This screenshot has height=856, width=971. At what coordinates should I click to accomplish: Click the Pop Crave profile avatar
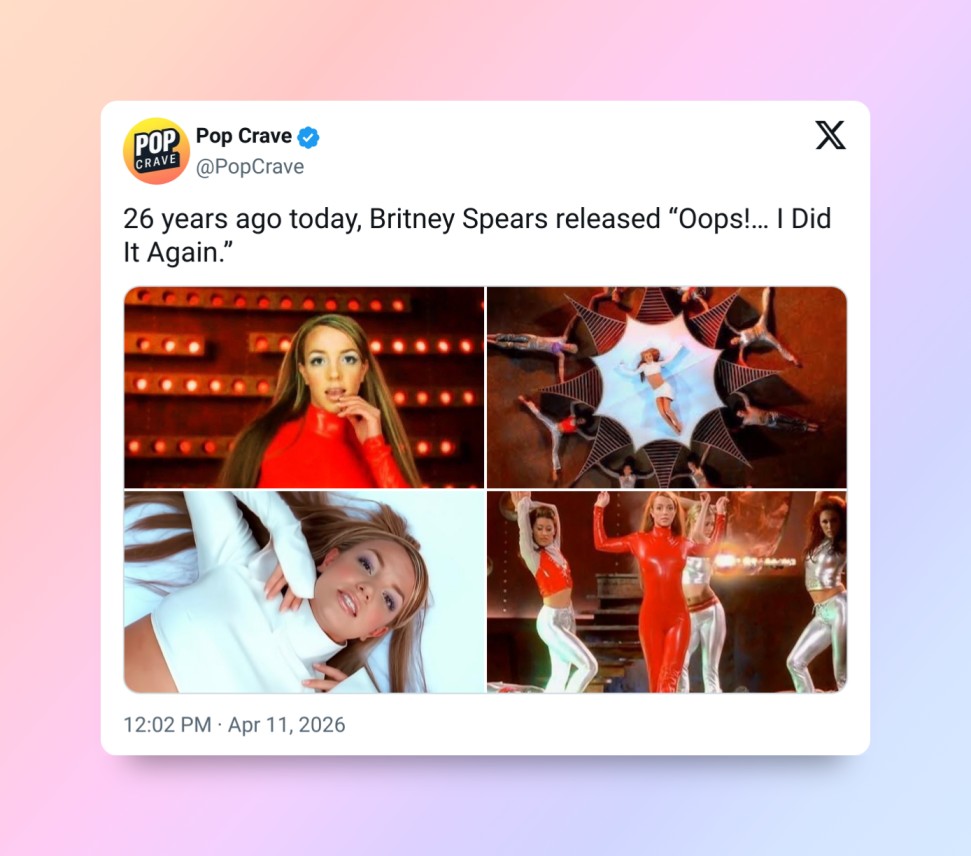coord(157,151)
